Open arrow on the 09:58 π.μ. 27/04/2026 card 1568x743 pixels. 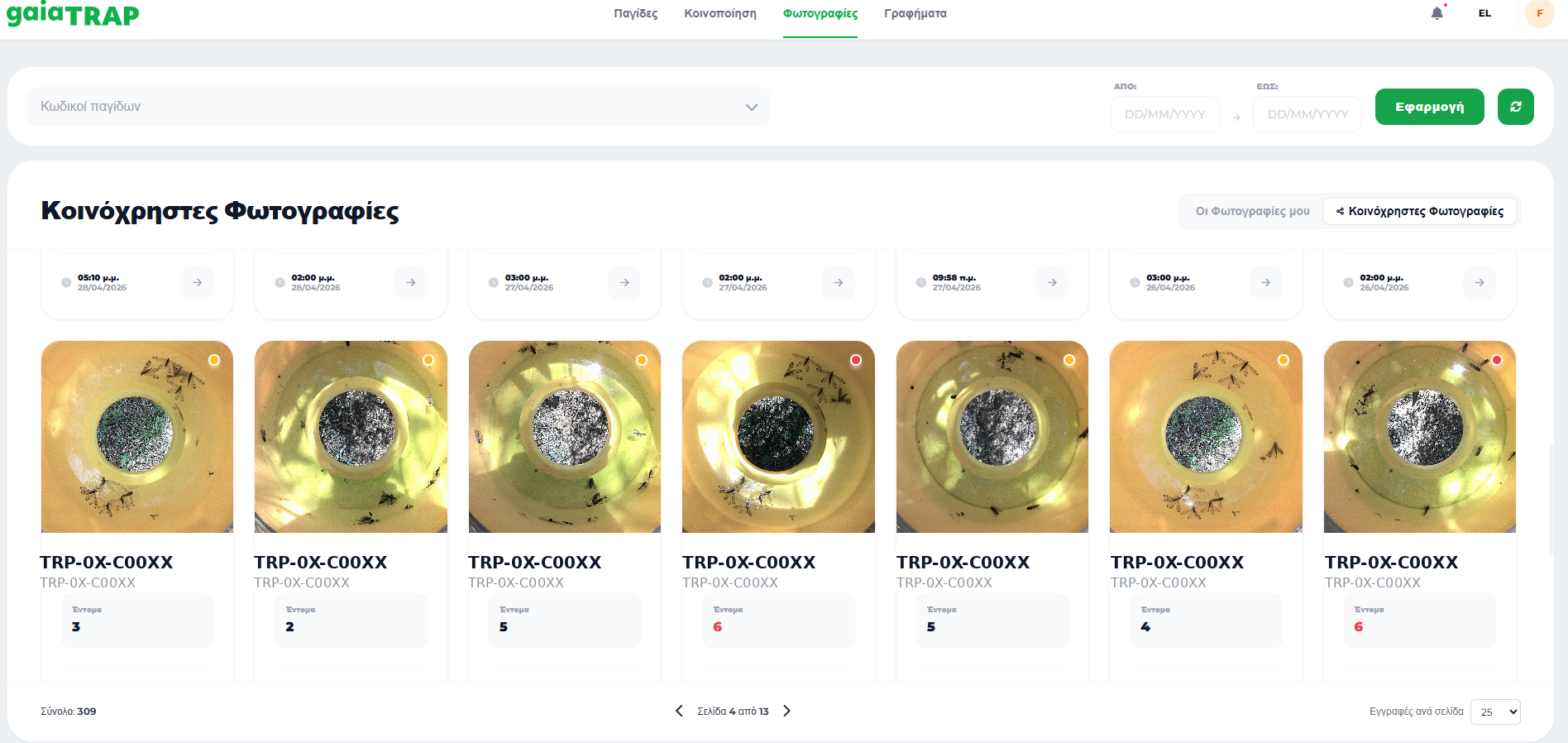[1052, 283]
